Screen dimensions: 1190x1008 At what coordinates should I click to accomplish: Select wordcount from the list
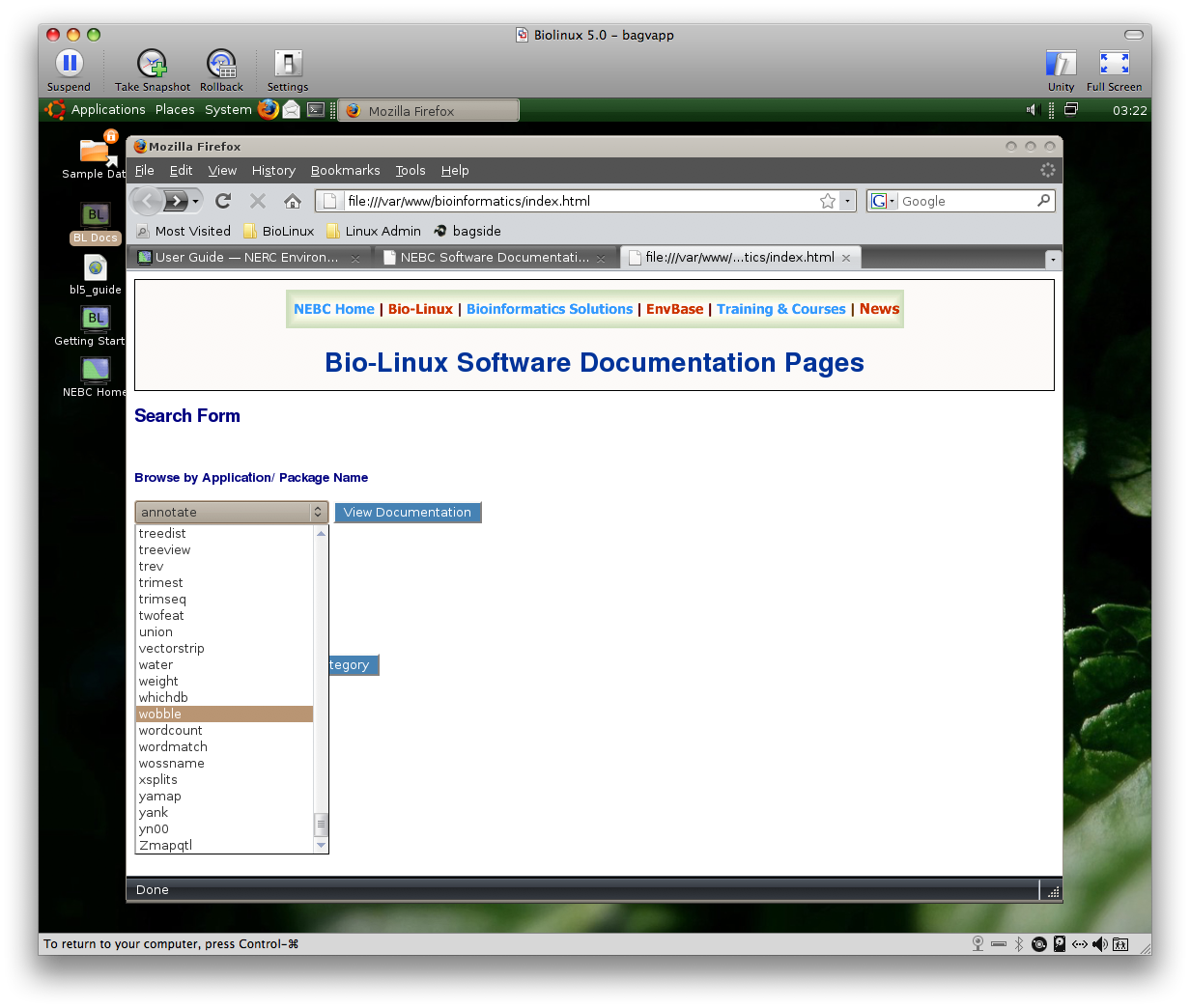coord(171,731)
